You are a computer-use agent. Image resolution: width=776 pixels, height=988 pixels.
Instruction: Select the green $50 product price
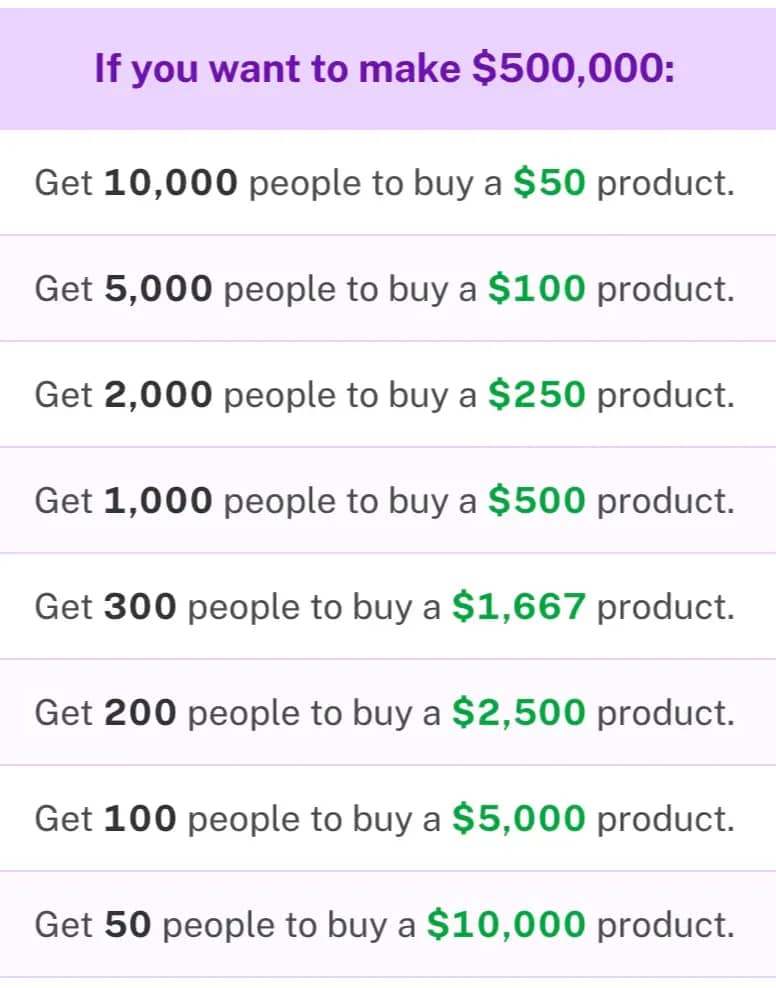pos(549,183)
